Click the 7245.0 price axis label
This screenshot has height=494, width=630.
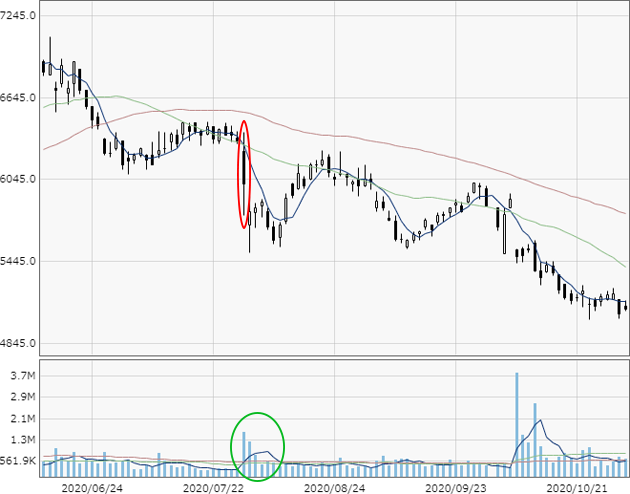(x=18, y=15)
